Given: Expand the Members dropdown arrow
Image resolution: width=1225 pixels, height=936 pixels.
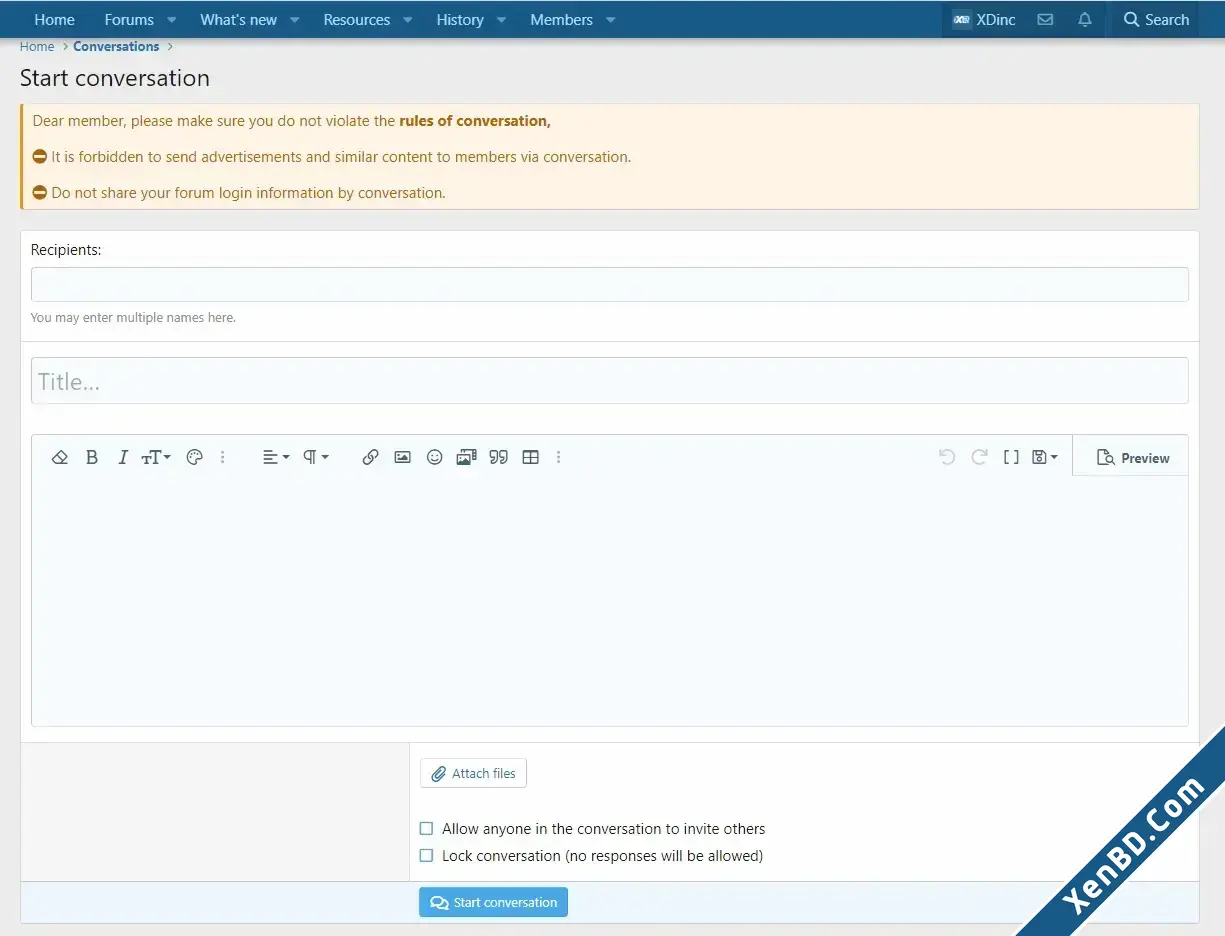Looking at the screenshot, I should (611, 20).
